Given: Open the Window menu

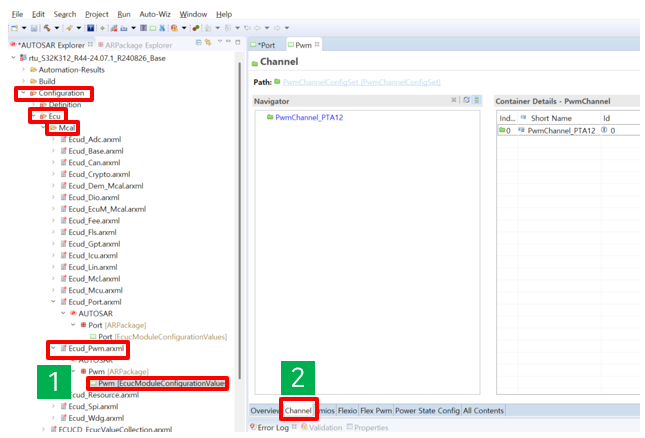Looking at the screenshot, I should click(193, 14).
